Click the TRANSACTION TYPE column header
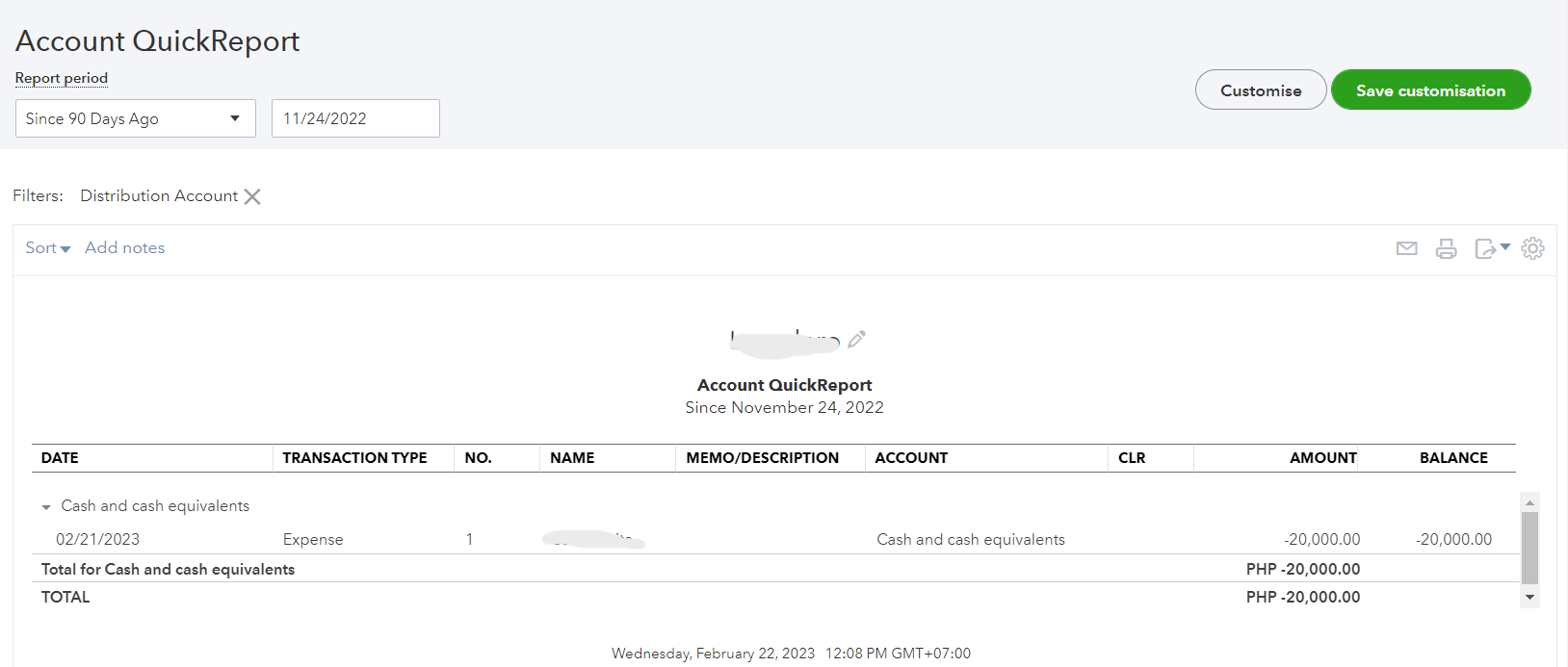 click(354, 458)
